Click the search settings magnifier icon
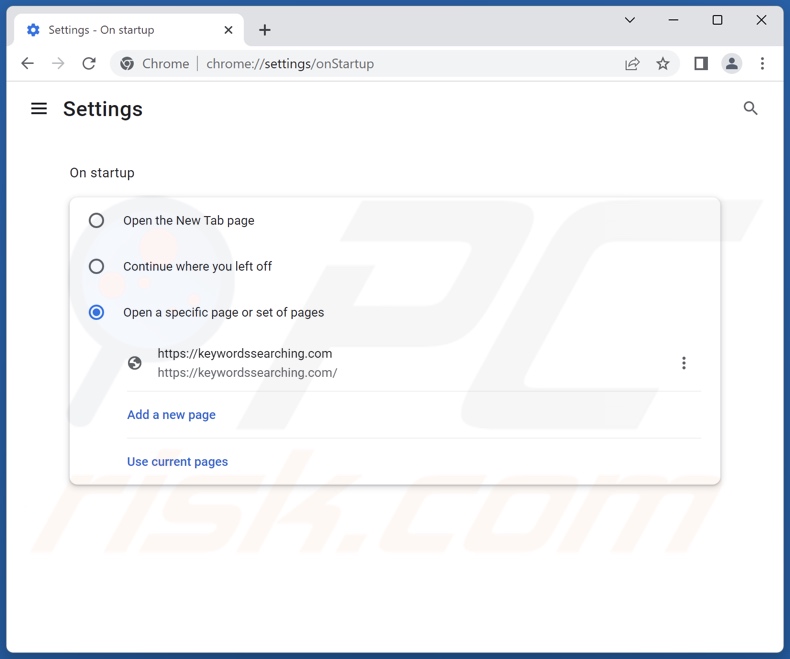This screenshot has height=659, width=790. (x=750, y=108)
